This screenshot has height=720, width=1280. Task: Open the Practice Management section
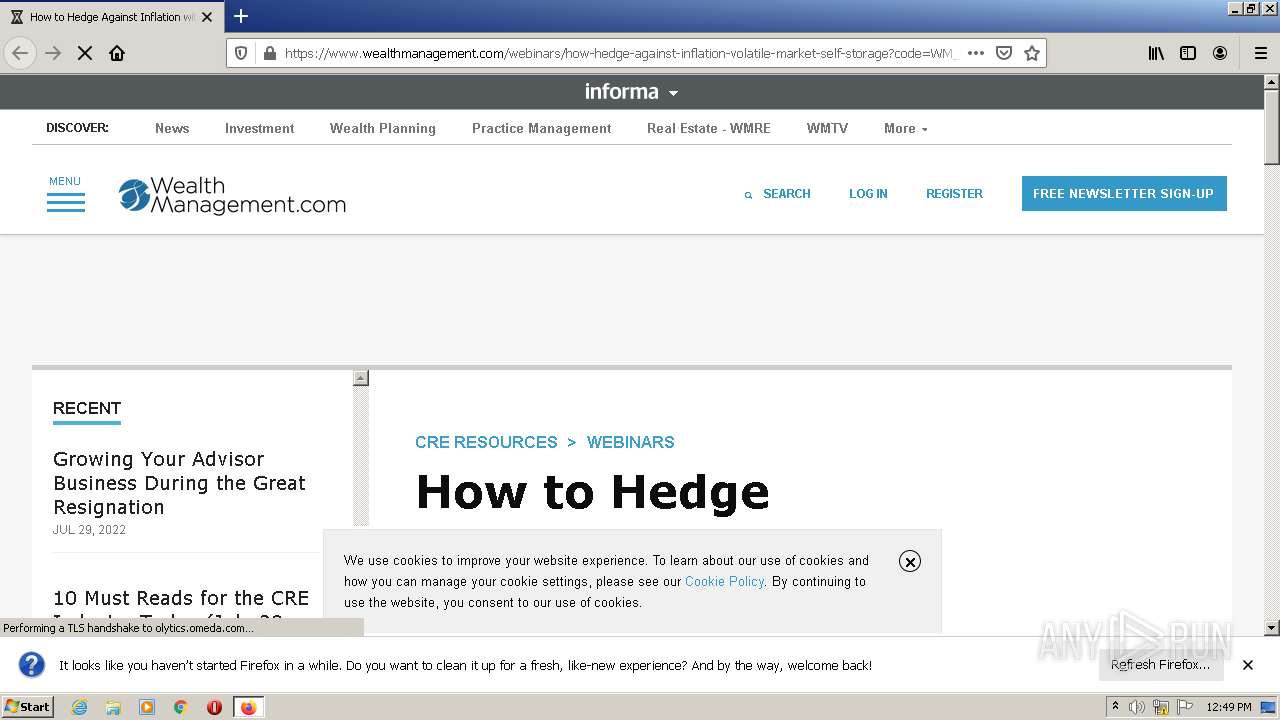coord(541,128)
